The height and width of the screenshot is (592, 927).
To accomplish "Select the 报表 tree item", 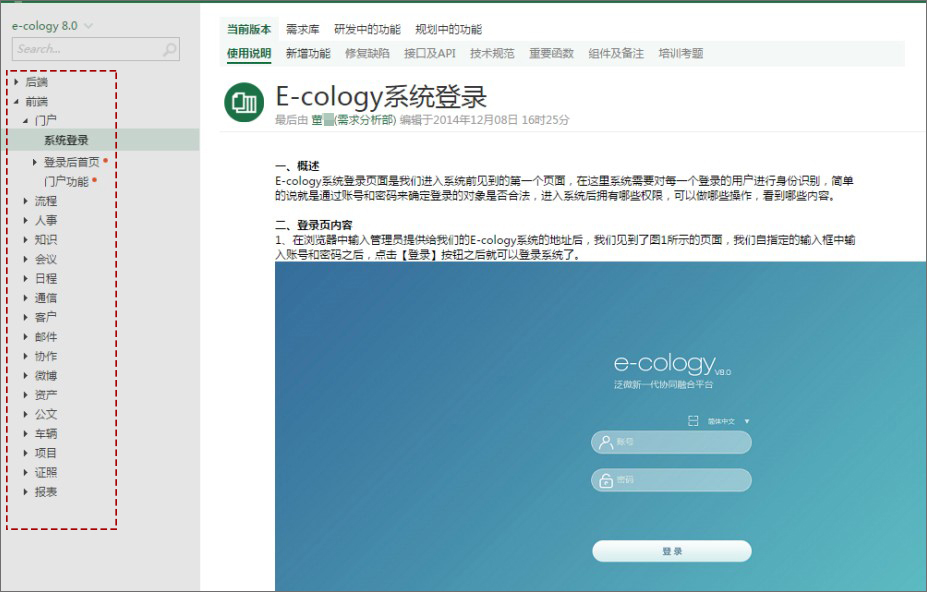I will tap(46, 491).
